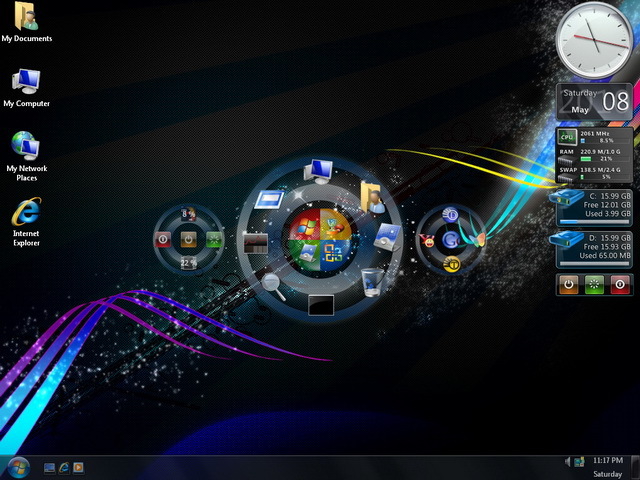The width and height of the screenshot is (640, 480).
Task: Click Show Desktop in quick launch
Action: tap(49, 468)
